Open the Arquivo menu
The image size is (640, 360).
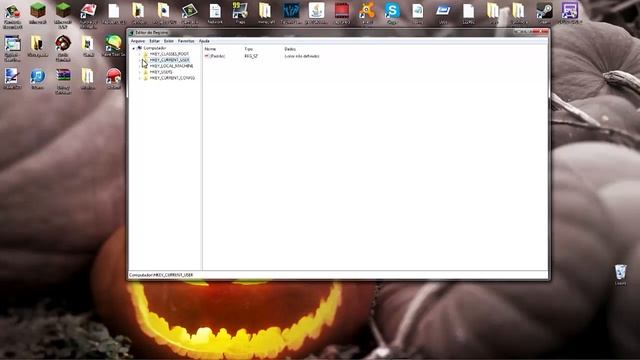click(138, 41)
